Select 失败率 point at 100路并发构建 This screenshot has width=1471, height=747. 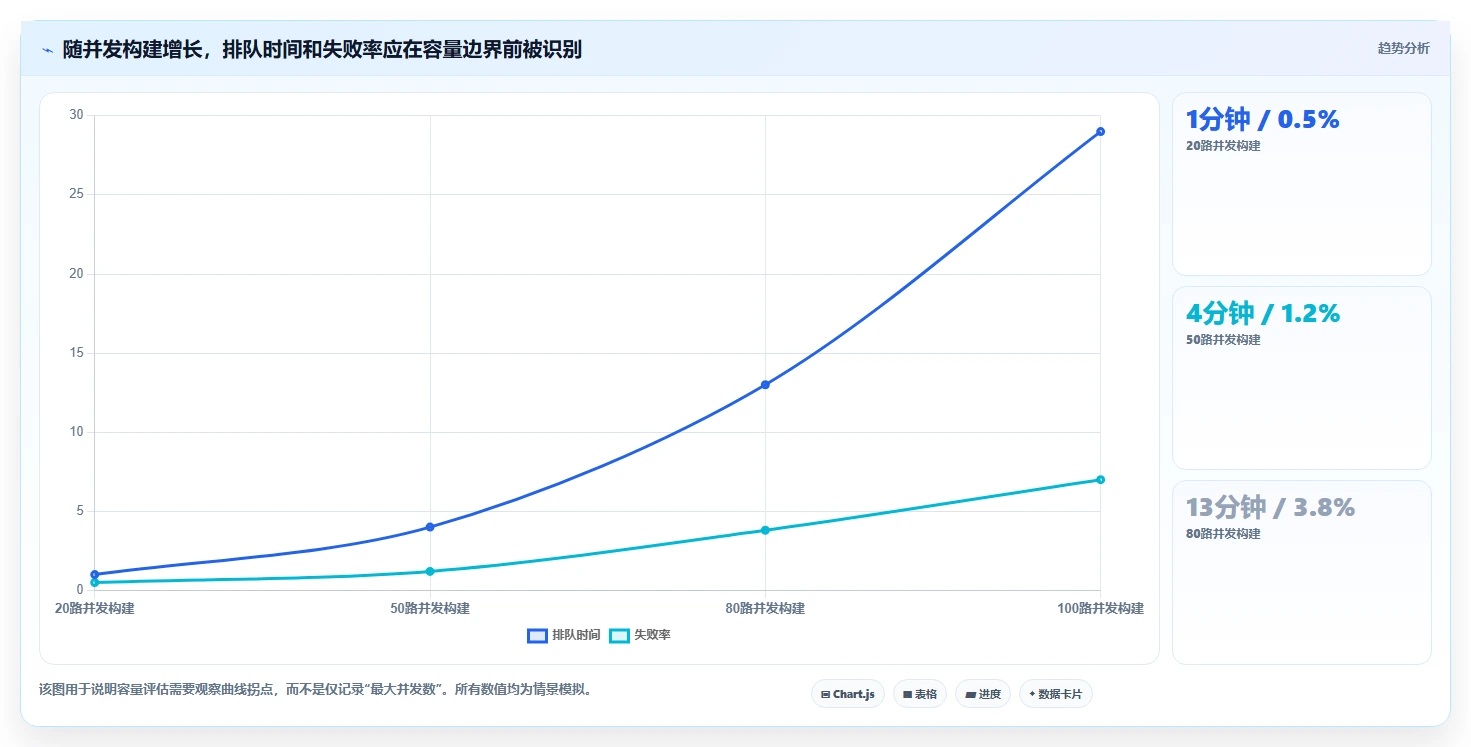(x=1100, y=480)
